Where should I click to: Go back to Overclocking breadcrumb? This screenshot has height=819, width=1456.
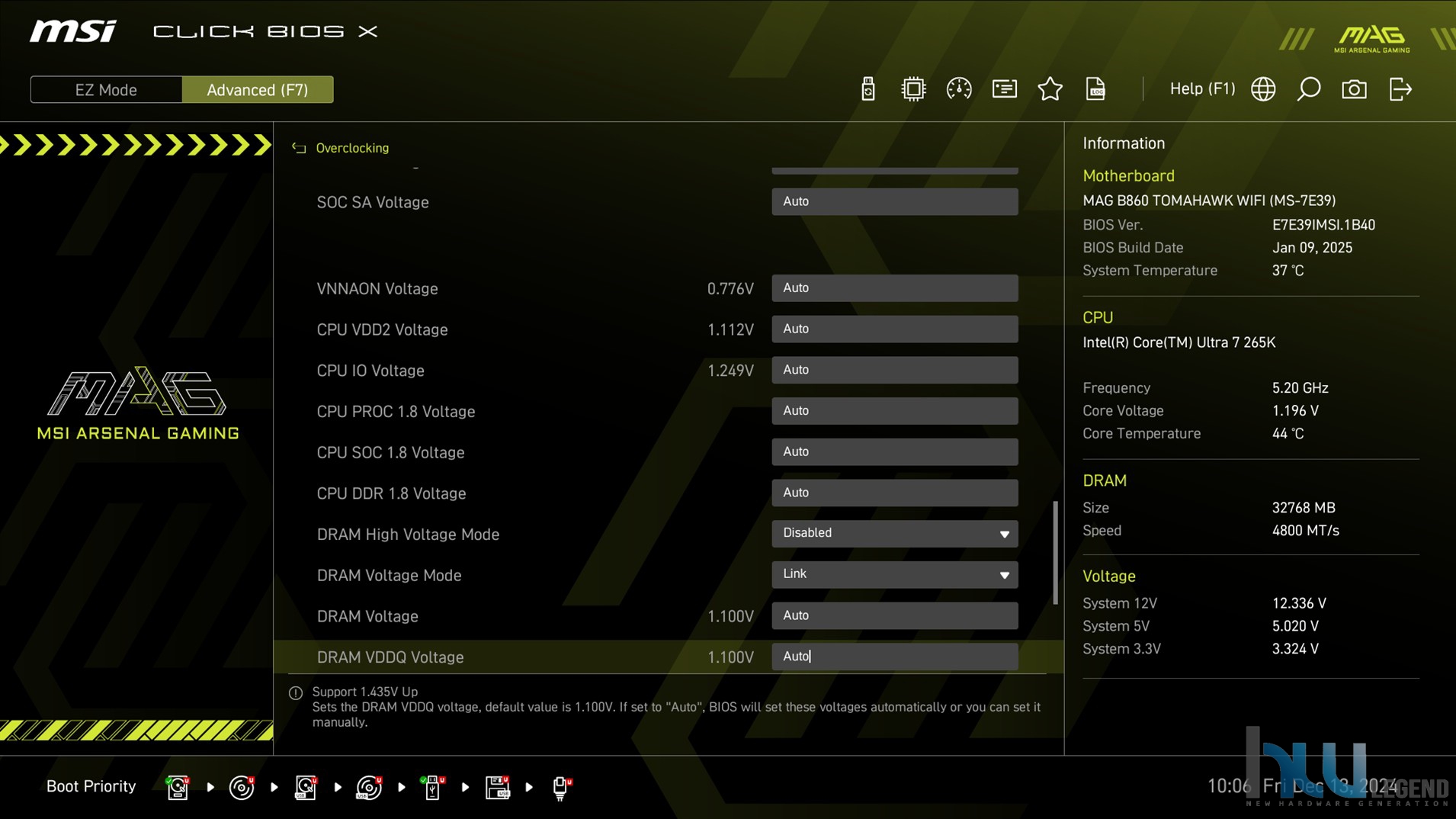coord(352,148)
